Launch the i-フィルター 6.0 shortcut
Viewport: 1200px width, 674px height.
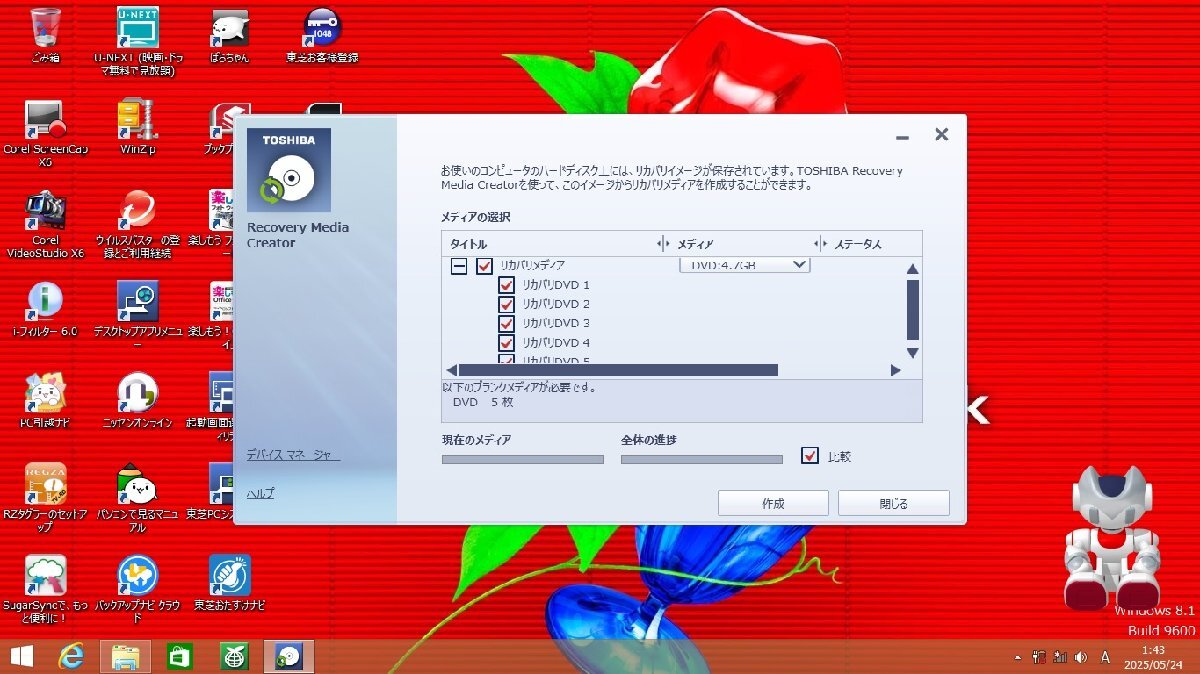[x=45, y=307]
